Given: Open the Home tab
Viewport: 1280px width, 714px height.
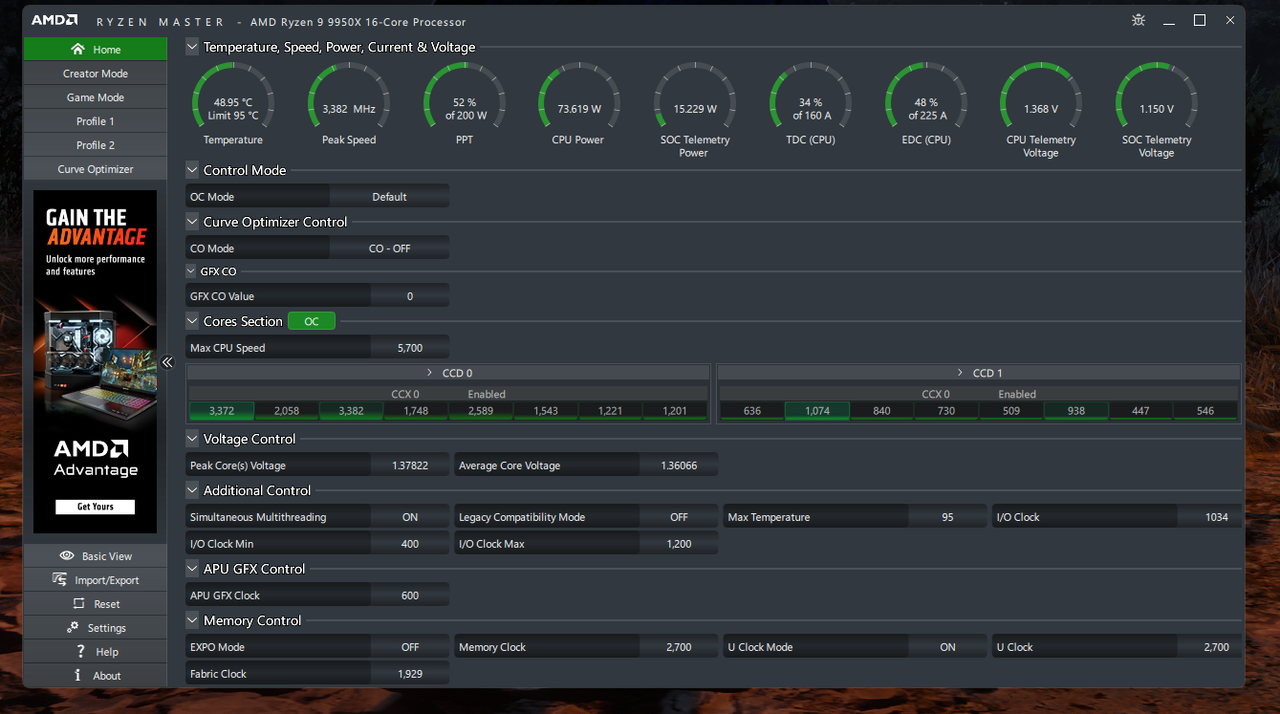Looking at the screenshot, I should [x=95, y=49].
